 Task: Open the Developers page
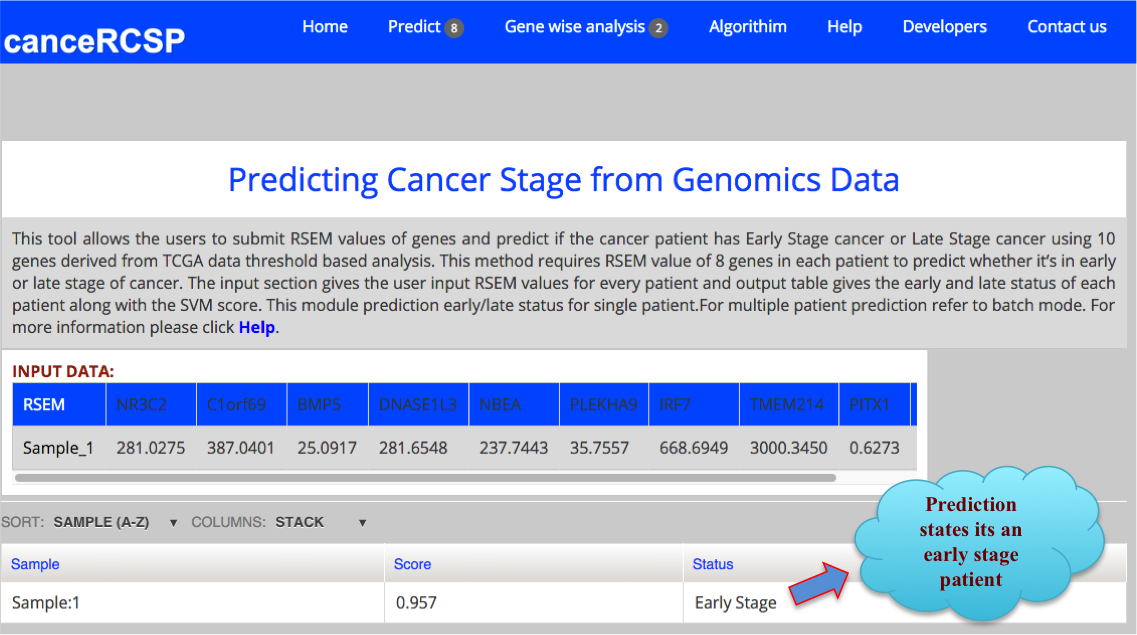944,27
